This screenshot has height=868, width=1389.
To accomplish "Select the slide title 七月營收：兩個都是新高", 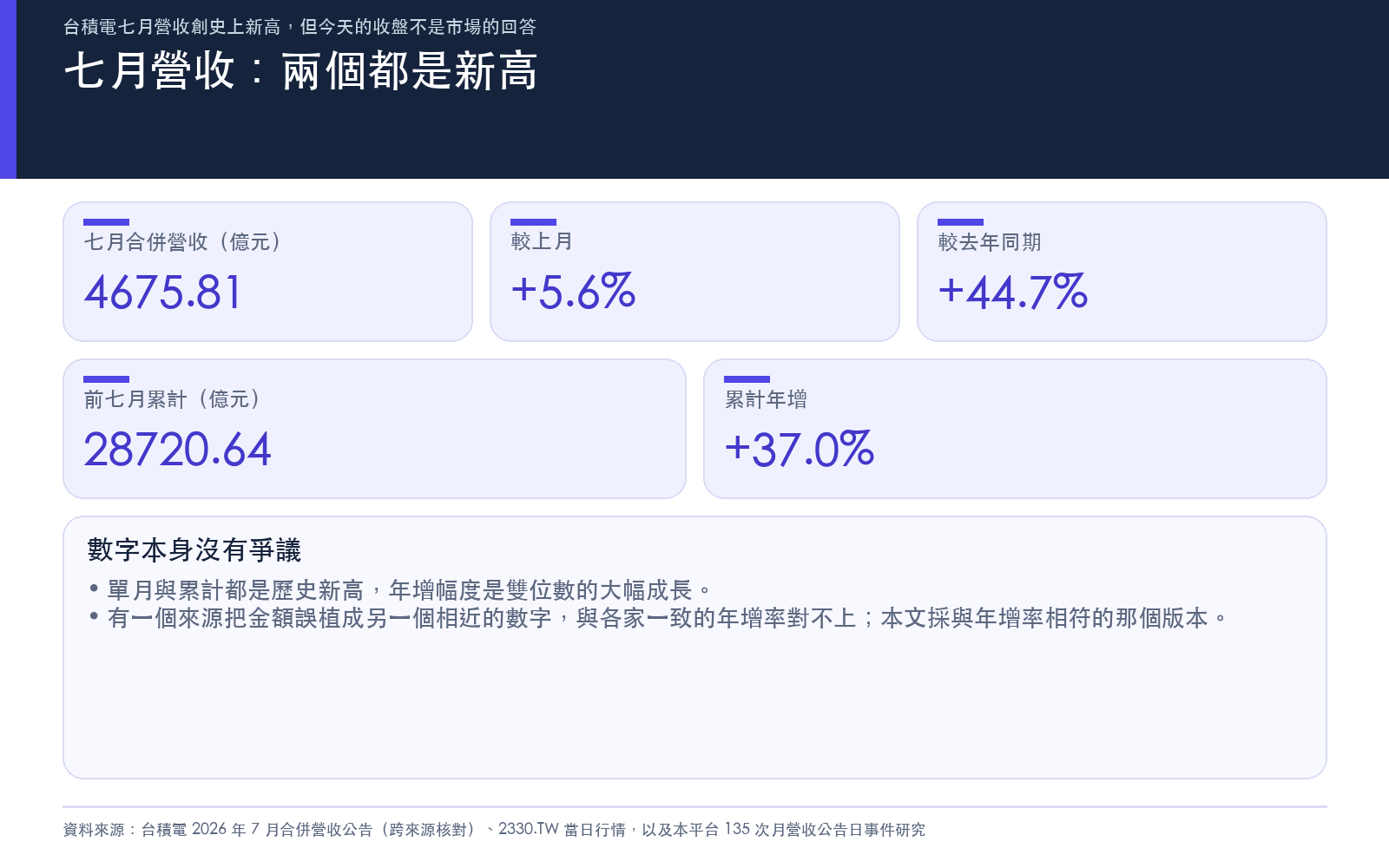I will point(301,71).
